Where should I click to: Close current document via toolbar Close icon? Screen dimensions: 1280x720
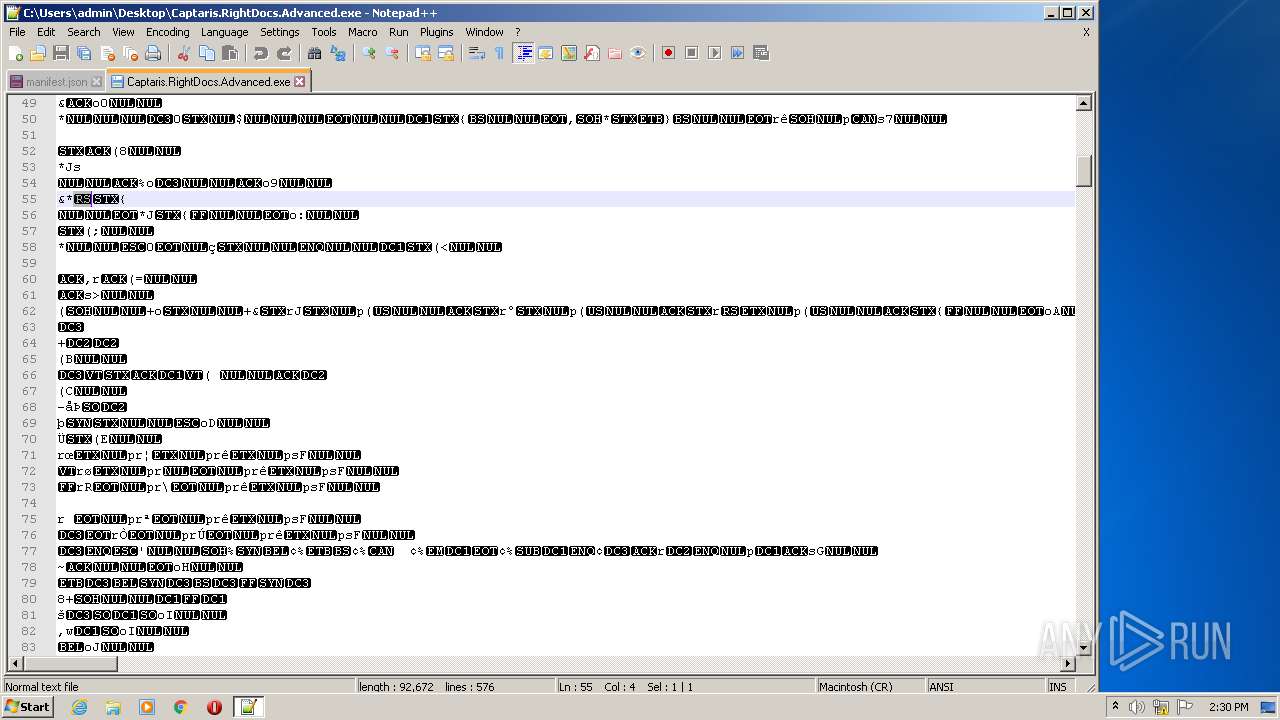[x=107, y=53]
